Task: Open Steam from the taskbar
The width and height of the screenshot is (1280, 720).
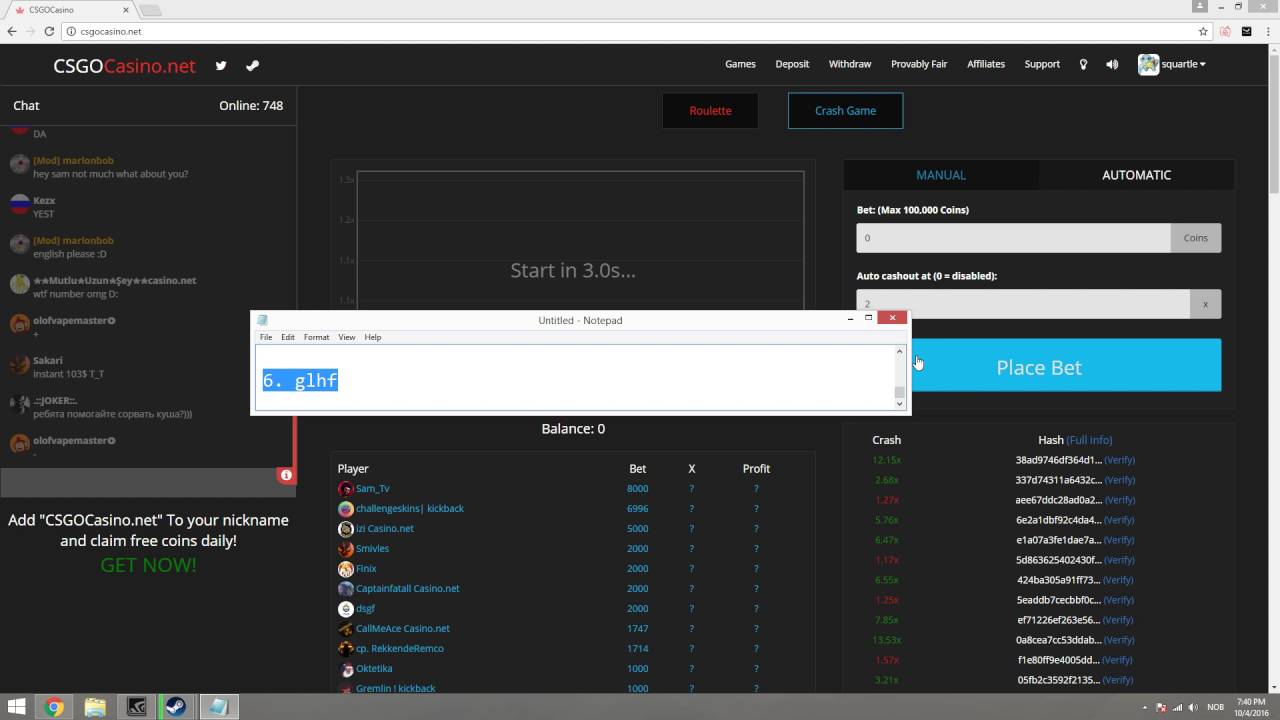Action: click(x=174, y=707)
